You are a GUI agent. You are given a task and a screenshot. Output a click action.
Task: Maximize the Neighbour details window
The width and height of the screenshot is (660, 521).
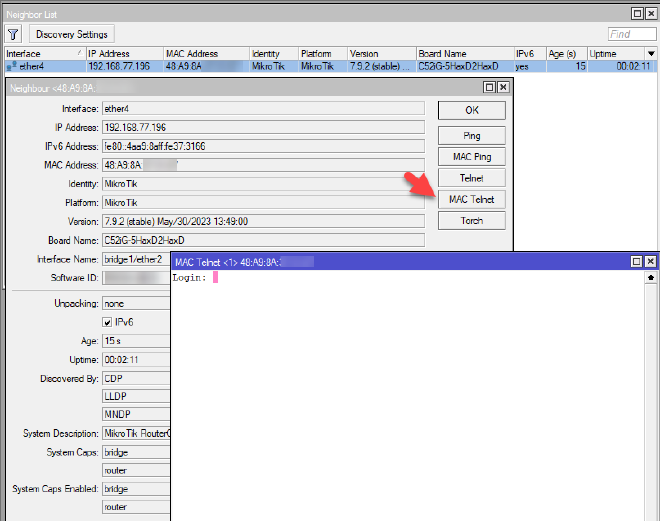click(489, 87)
